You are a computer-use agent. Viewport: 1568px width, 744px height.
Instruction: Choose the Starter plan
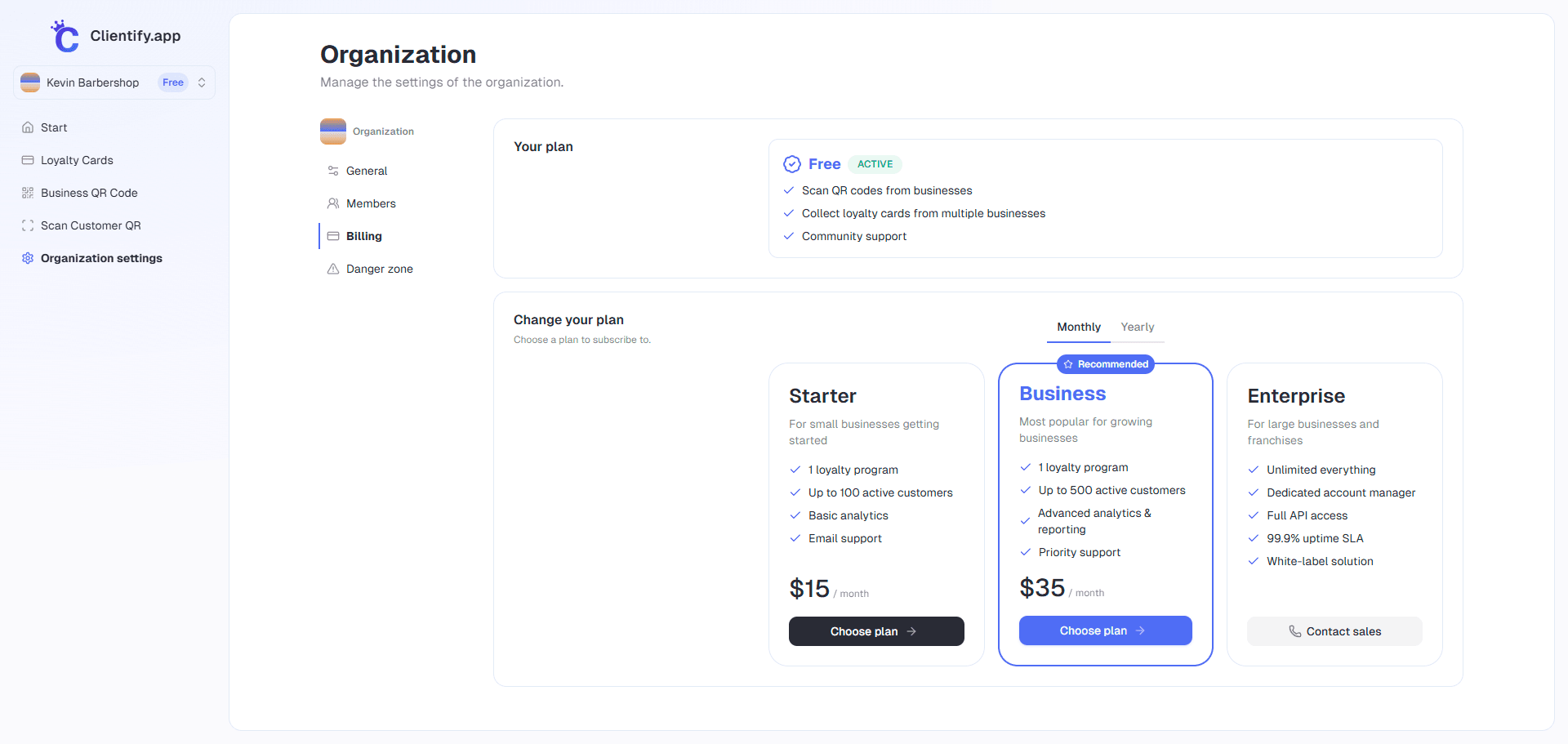pyautogui.click(x=875, y=631)
